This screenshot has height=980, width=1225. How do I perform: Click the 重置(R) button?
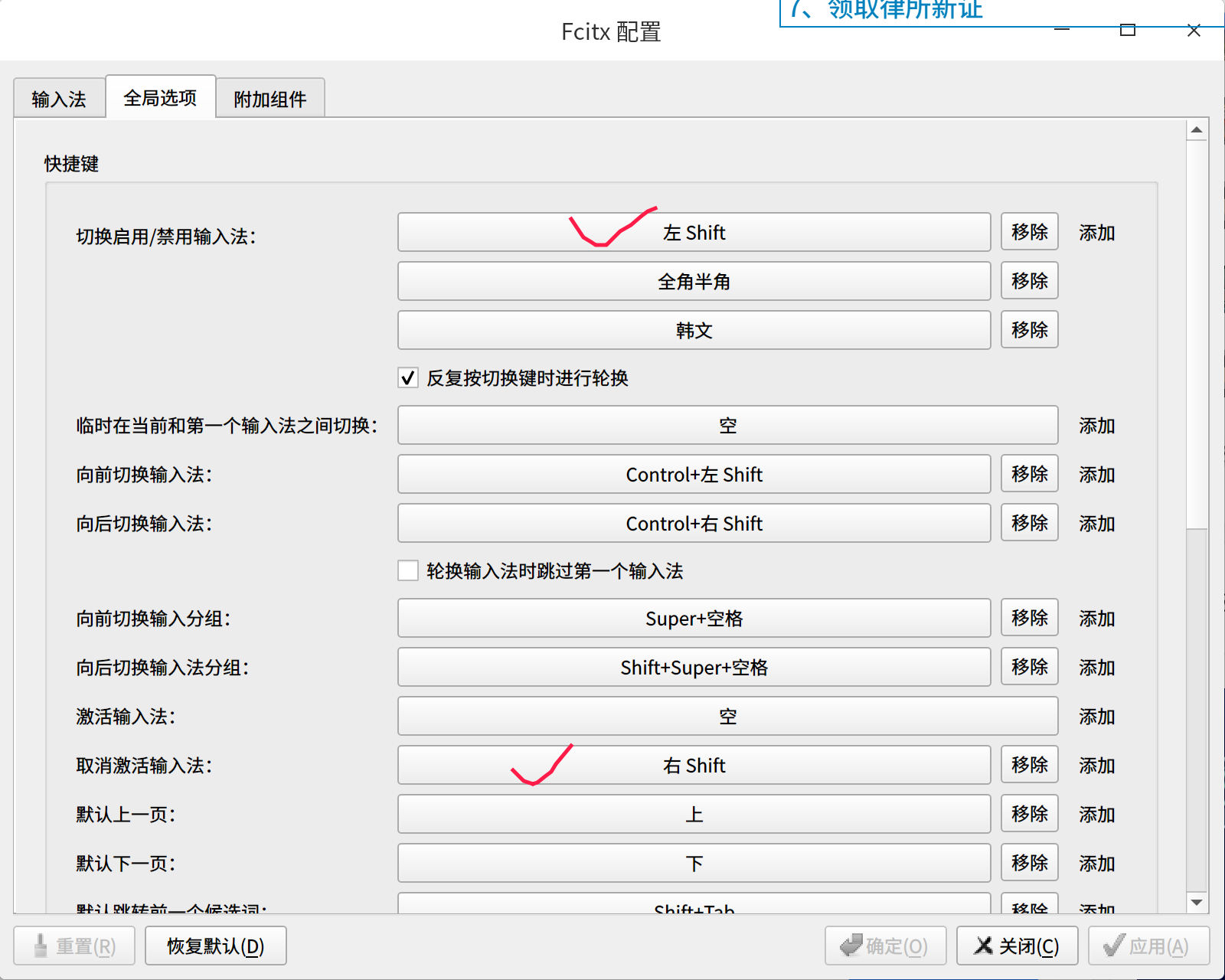(x=74, y=946)
